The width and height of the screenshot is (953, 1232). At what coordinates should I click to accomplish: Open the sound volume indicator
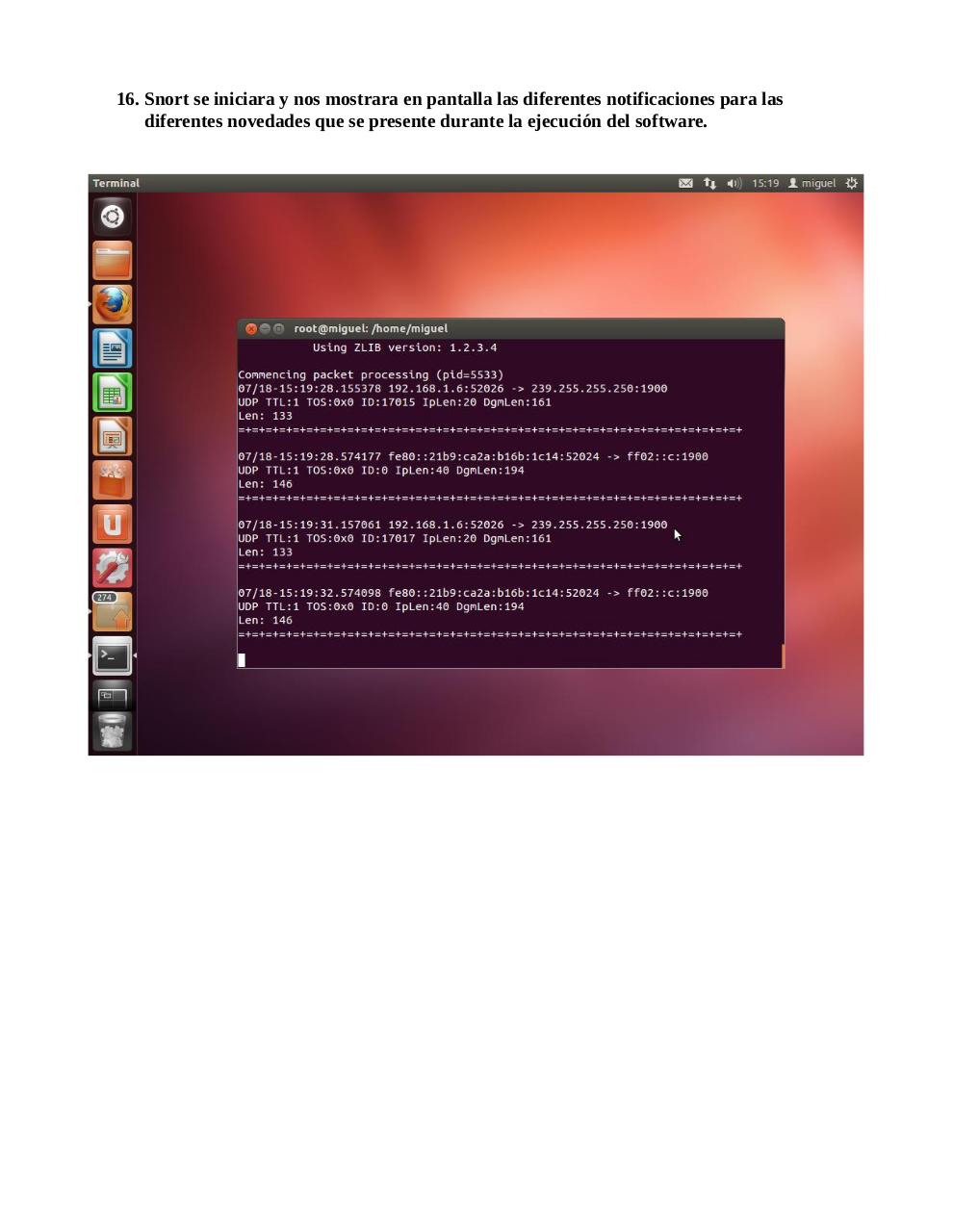tap(734, 183)
